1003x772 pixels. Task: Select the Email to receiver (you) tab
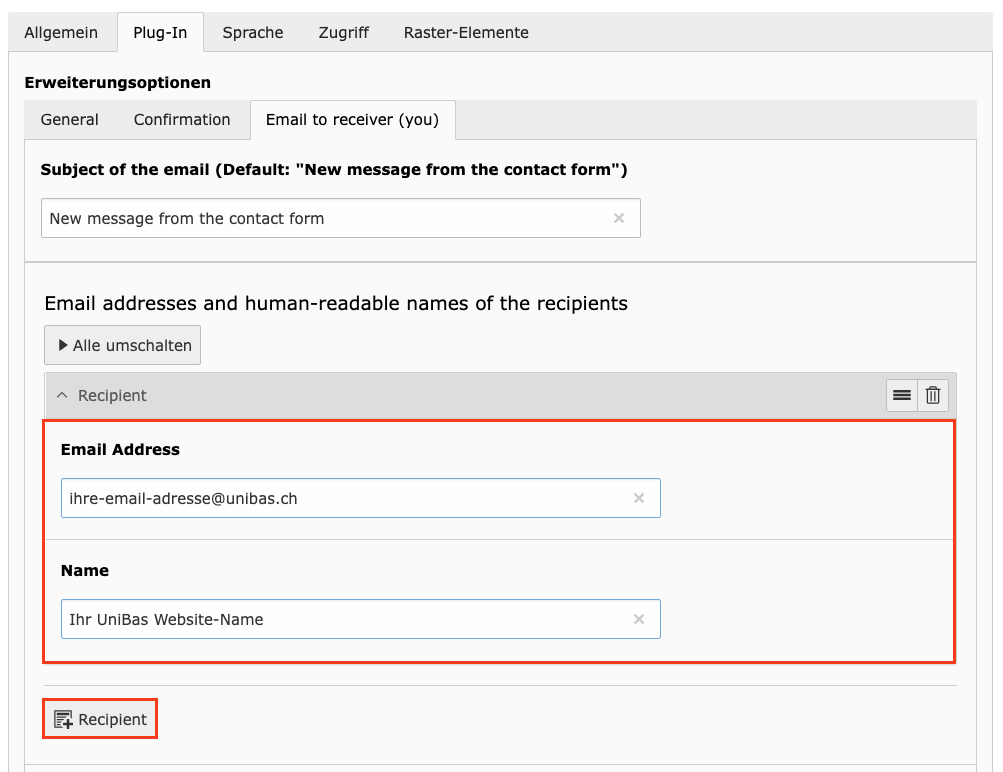(352, 119)
